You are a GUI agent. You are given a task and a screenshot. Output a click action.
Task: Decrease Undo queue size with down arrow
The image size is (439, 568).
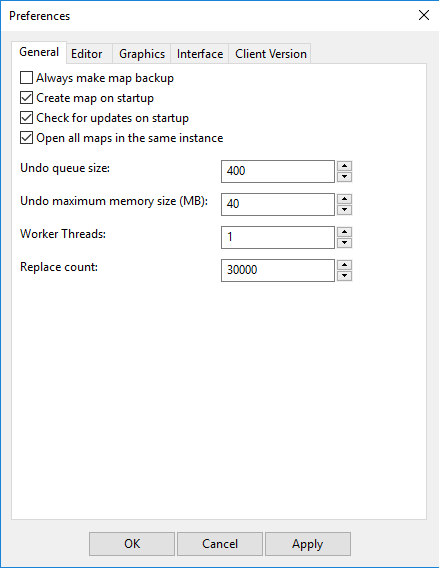pyautogui.click(x=344, y=177)
